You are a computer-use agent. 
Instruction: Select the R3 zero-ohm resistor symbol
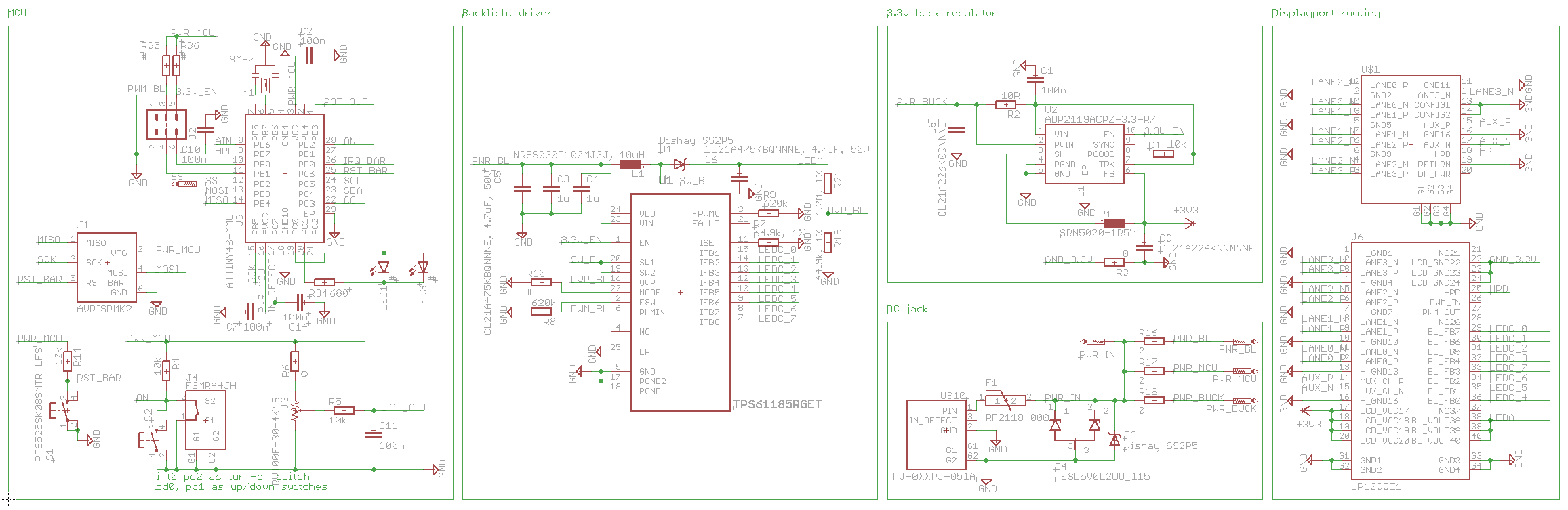point(1114,262)
